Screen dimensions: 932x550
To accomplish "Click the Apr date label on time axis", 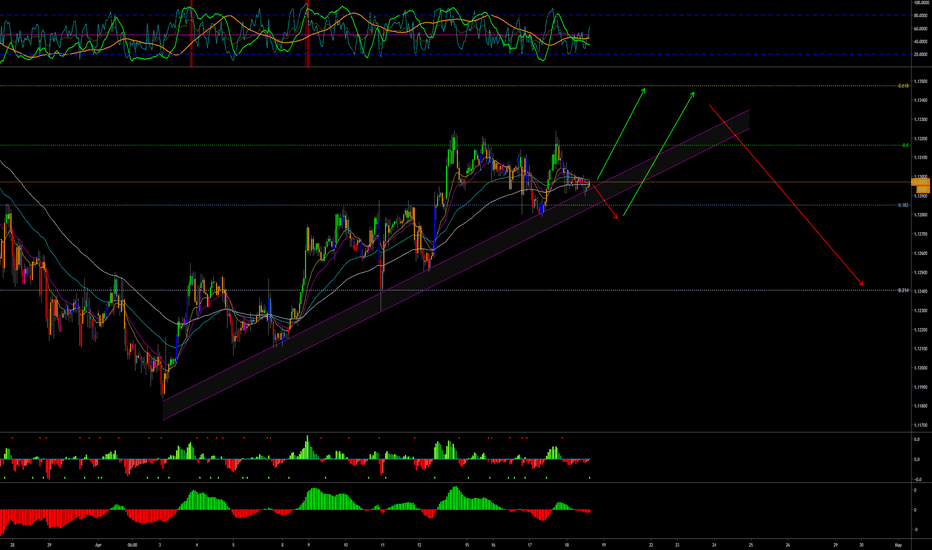I will pos(99,545).
